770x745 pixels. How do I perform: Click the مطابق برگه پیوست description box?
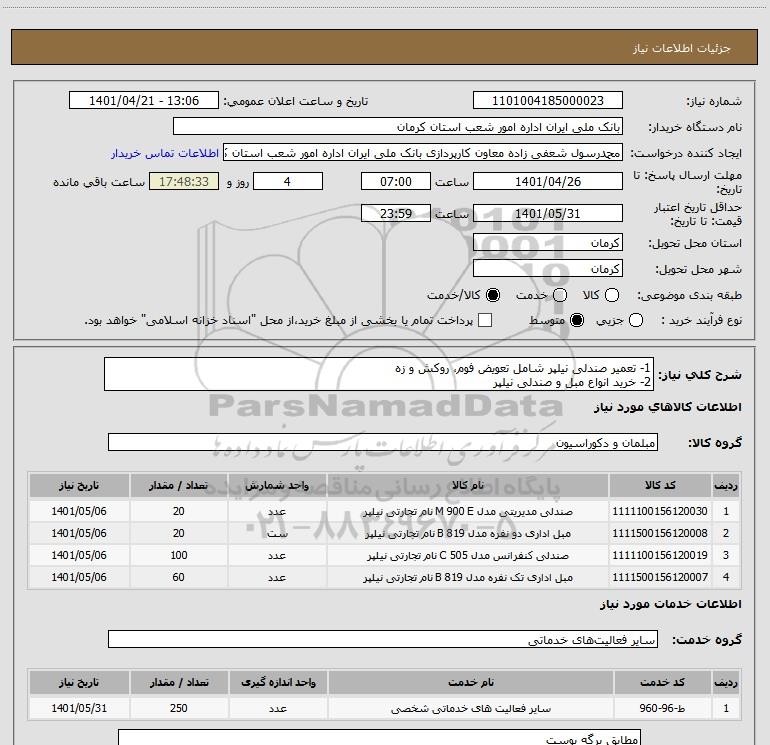click(379, 738)
